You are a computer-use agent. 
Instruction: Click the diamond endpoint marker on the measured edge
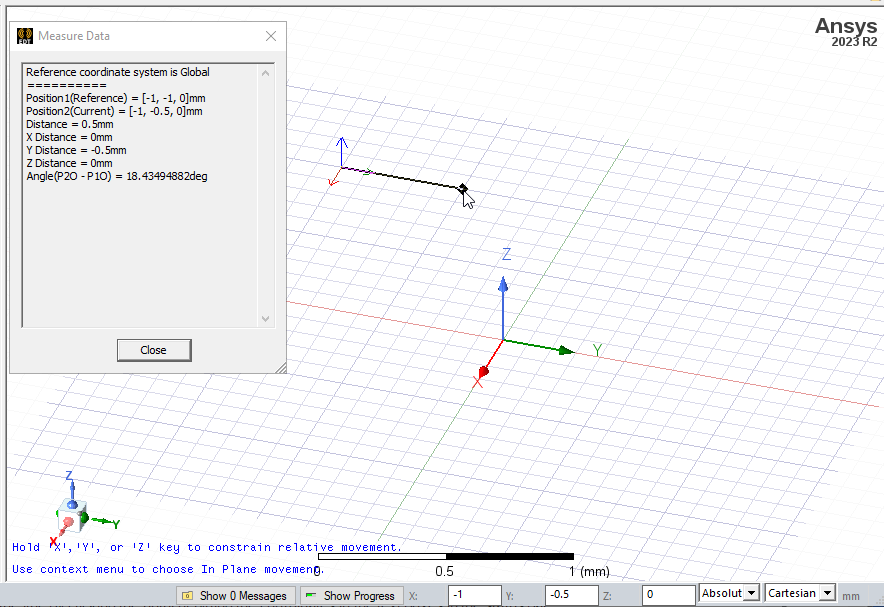(462, 189)
